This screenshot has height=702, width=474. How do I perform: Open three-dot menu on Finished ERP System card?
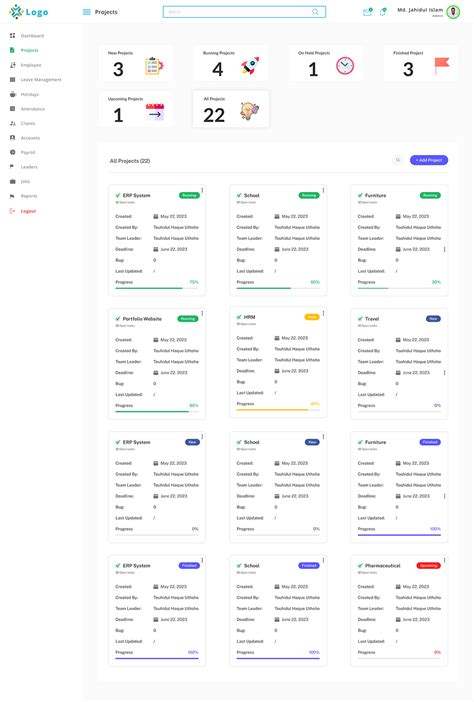202,560
